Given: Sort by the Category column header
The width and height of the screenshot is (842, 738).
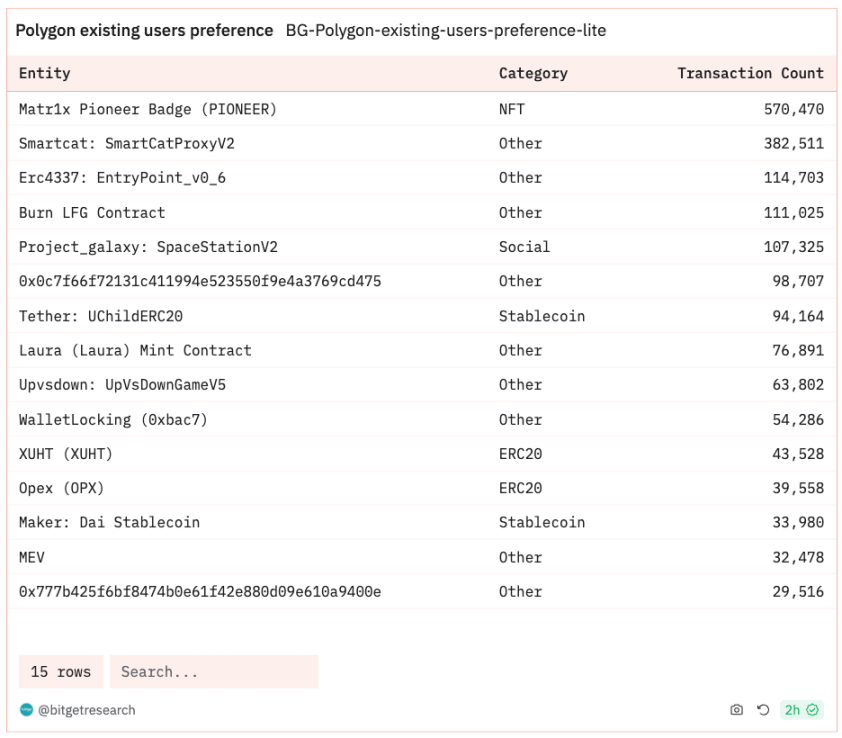Looking at the screenshot, I should point(533,73).
